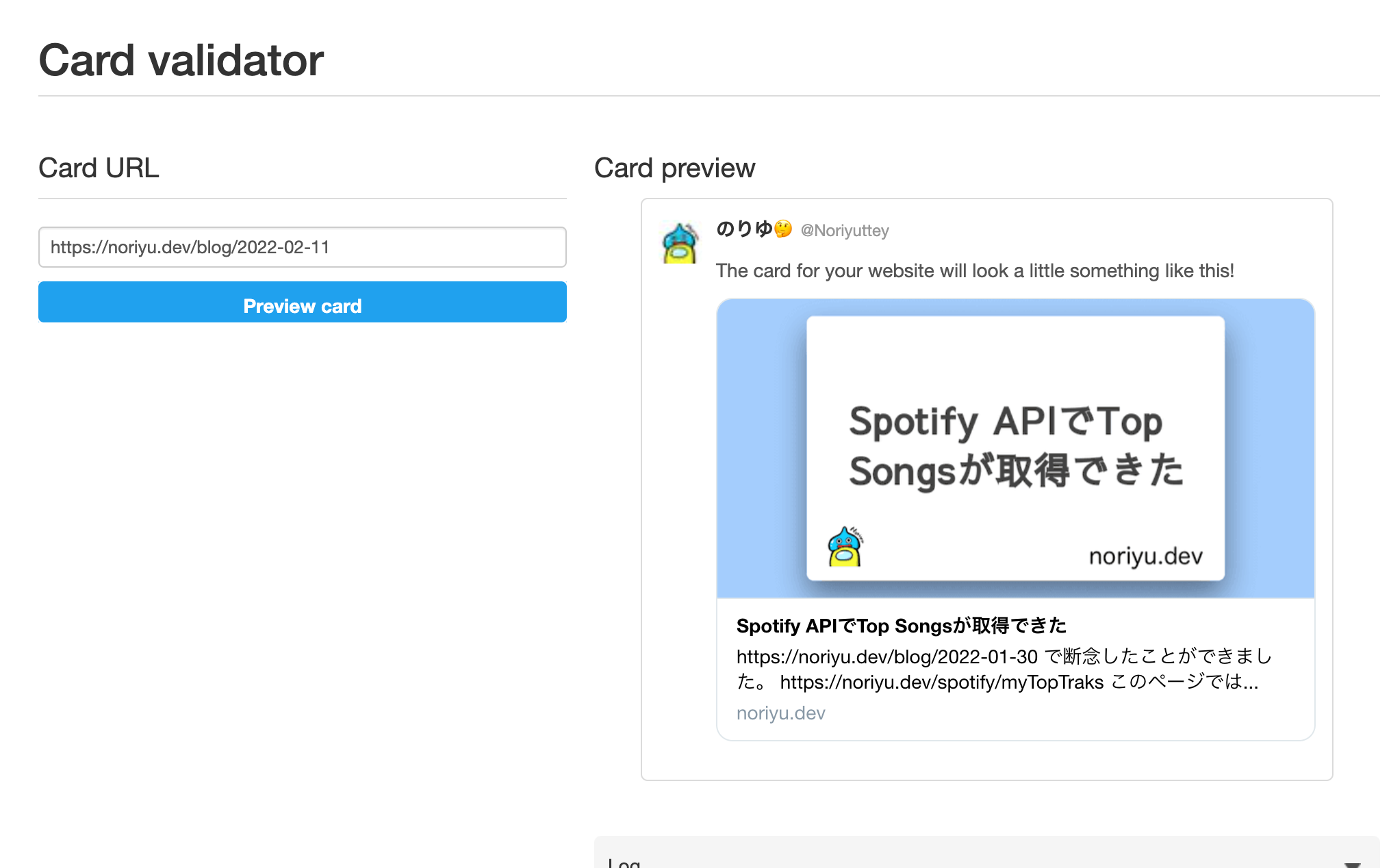Click the user avatar in card preview
Image resolution: width=1391 pixels, height=868 pixels.
click(x=680, y=244)
